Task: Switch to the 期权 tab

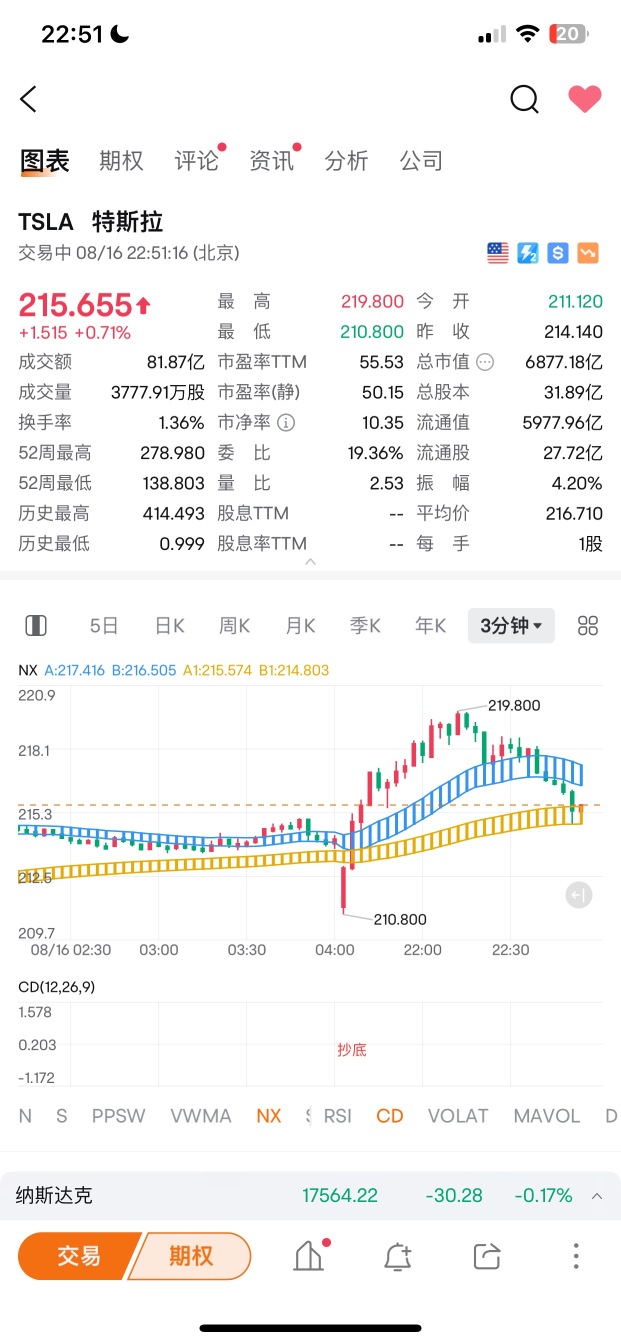Action: click(121, 161)
